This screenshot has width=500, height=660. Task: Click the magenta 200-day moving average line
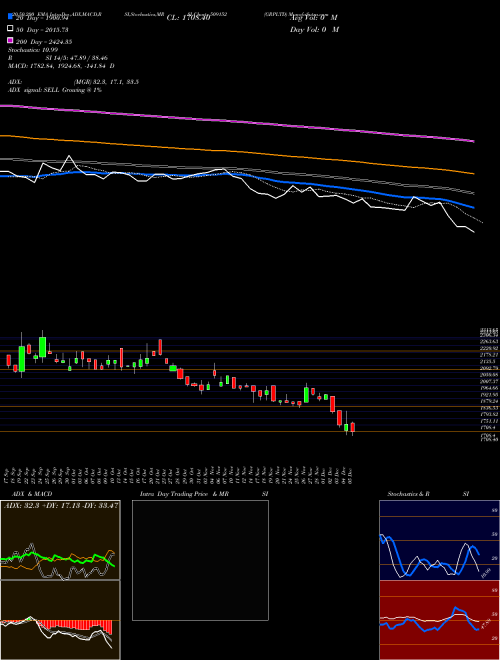[237, 121]
